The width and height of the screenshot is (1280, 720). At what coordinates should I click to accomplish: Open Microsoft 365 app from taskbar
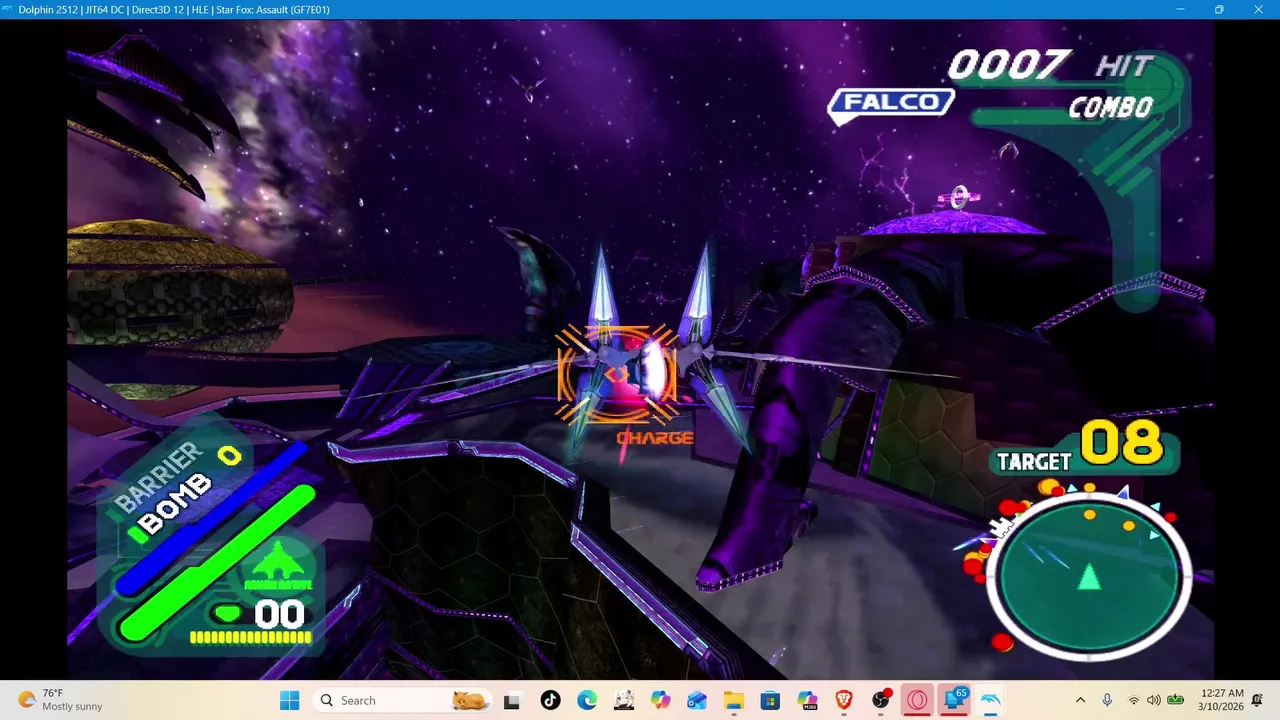[807, 700]
